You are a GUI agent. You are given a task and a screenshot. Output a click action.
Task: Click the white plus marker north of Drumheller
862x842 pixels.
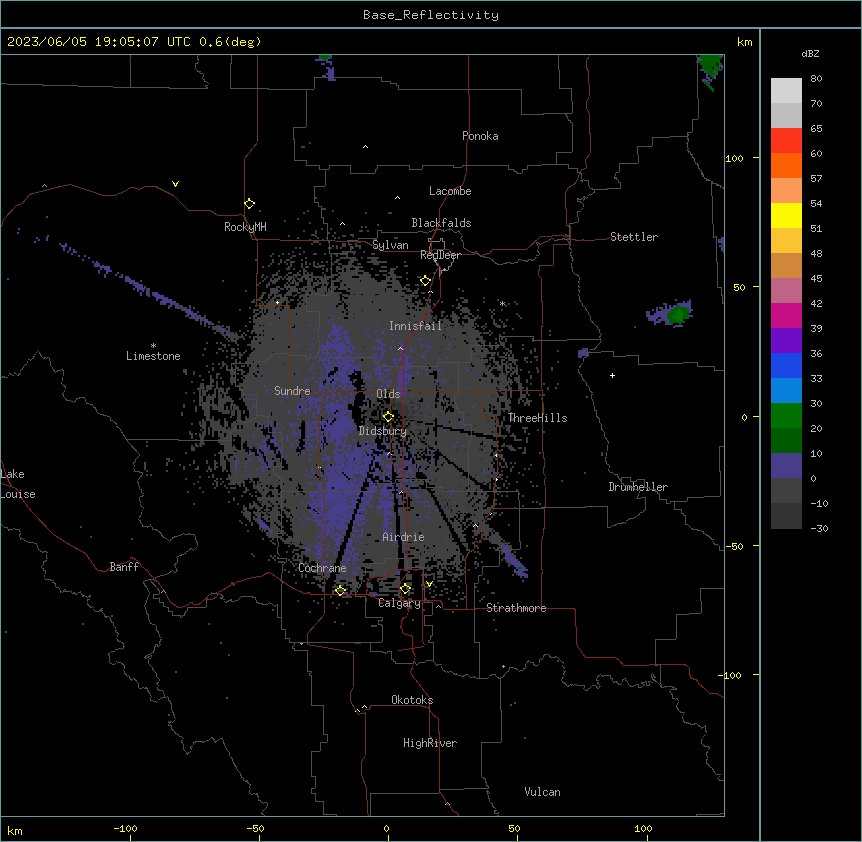[x=612, y=375]
